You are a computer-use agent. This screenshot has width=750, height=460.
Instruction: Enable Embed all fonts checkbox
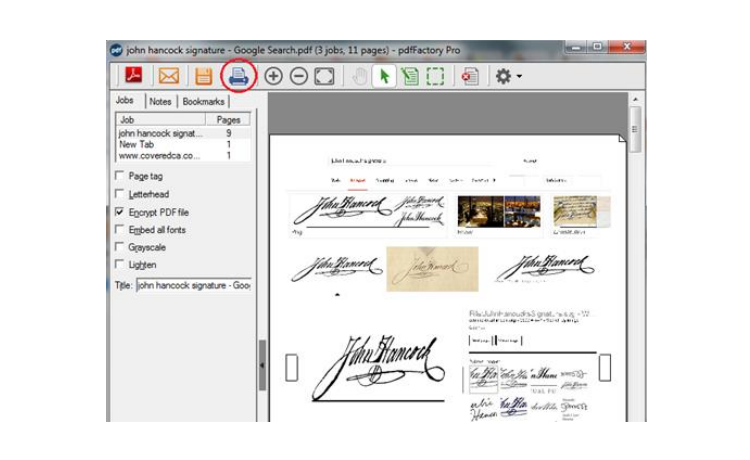[x=120, y=229]
